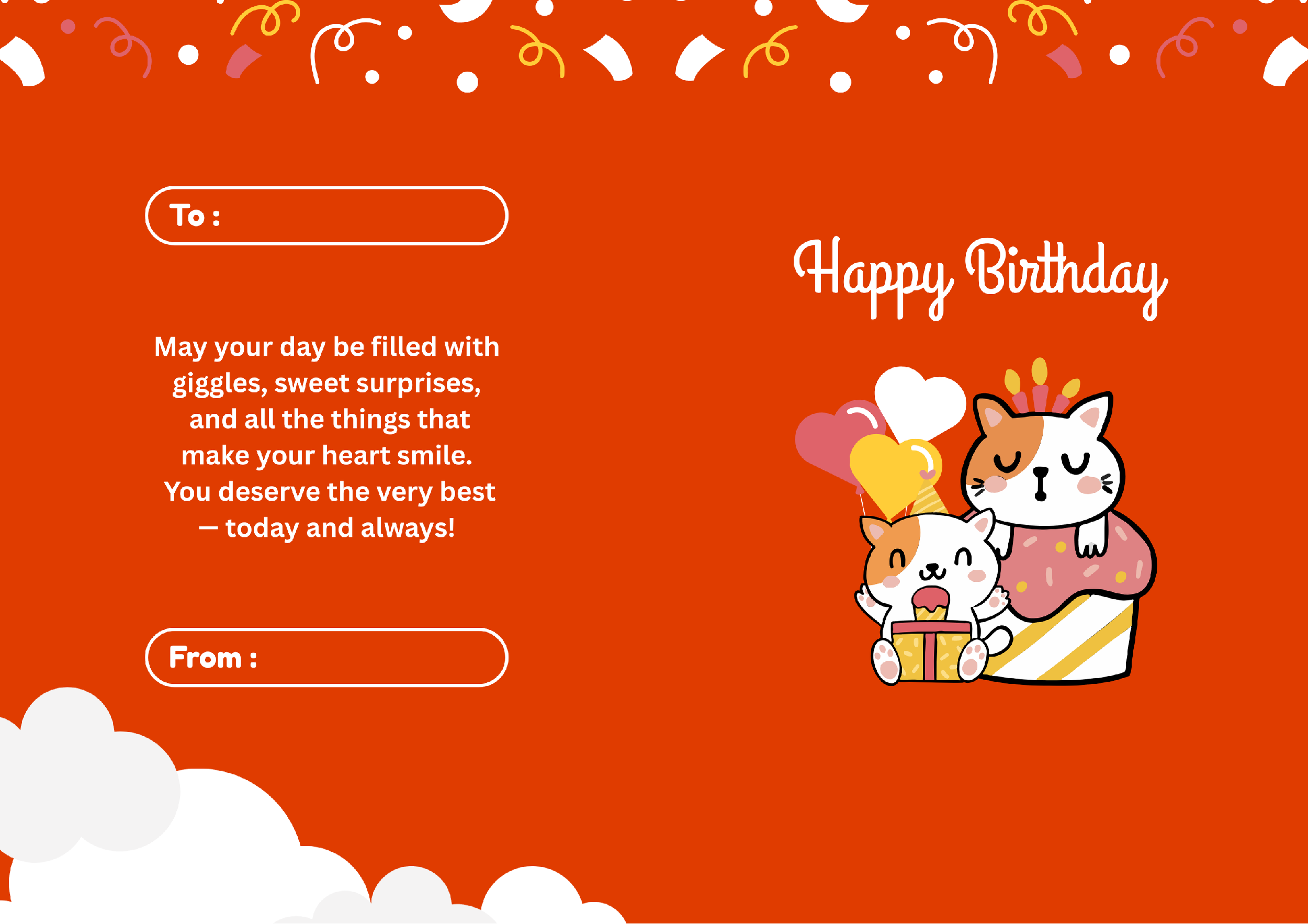This screenshot has height=924, width=1308.
Task: Click the white heart balloon
Action: 918,402
